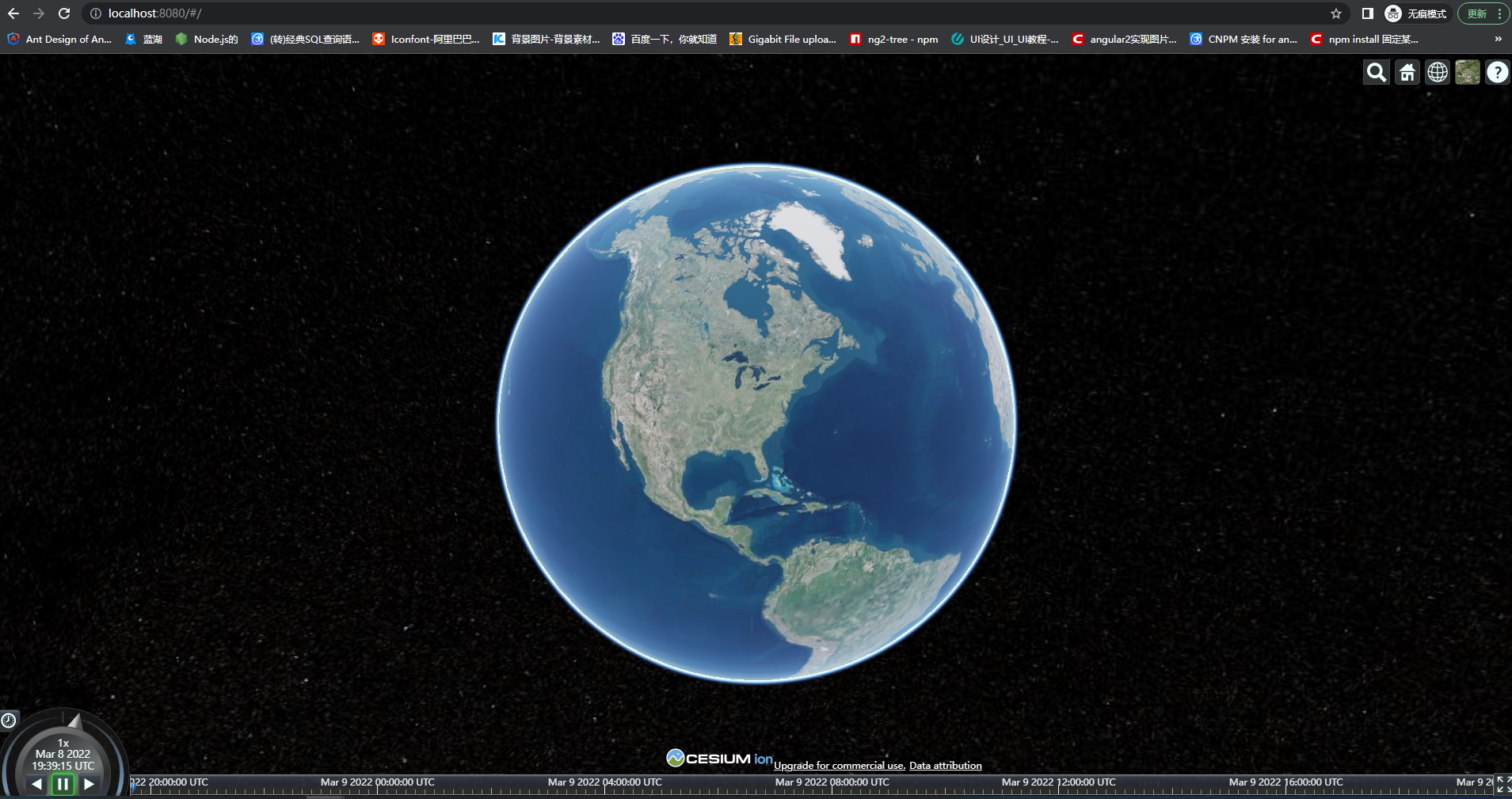The width and height of the screenshot is (1512, 799).
Task: Jump timeline to Mar 9 00:00:00 UTC
Action: [x=377, y=783]
